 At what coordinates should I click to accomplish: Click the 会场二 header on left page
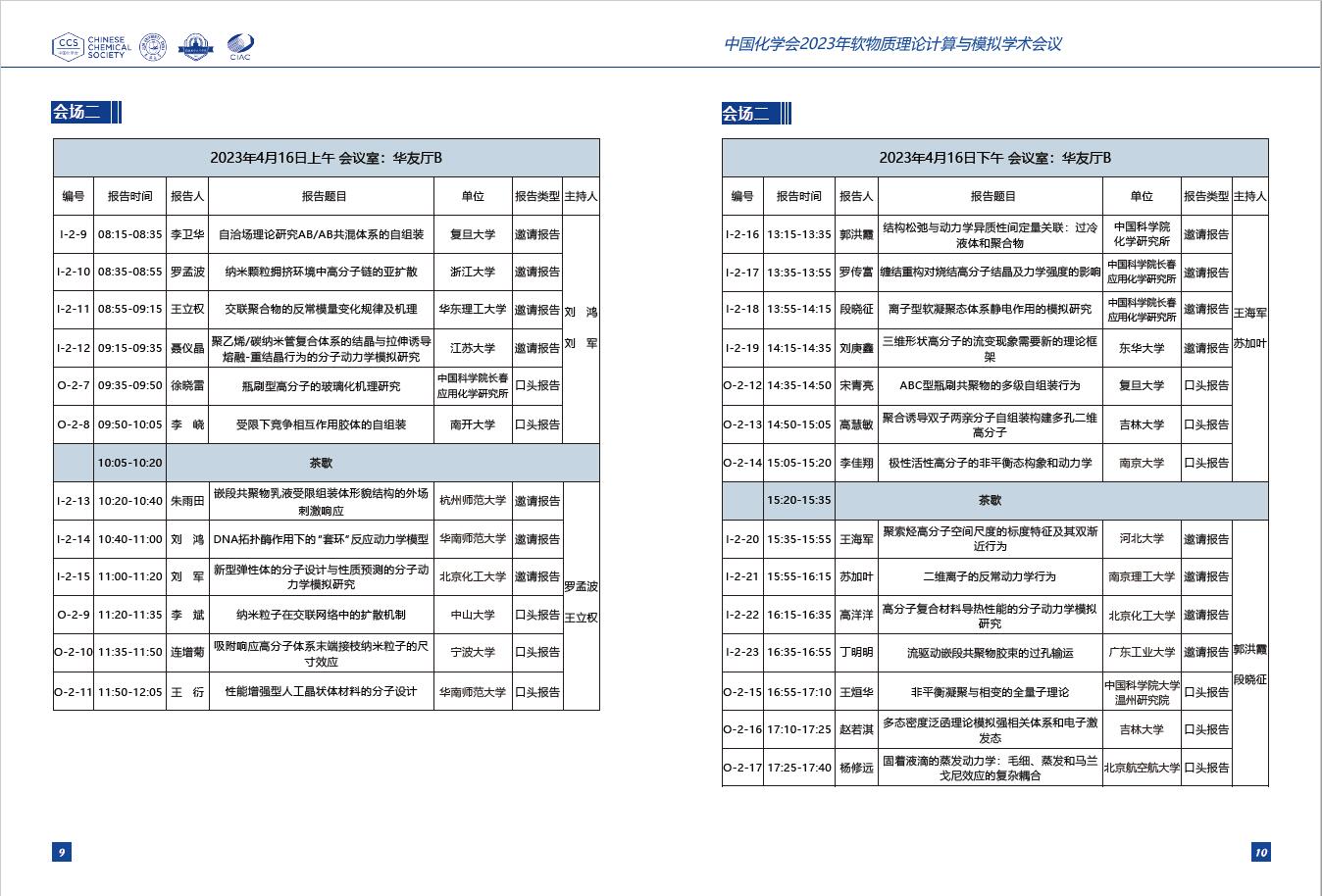pos(76,113)
